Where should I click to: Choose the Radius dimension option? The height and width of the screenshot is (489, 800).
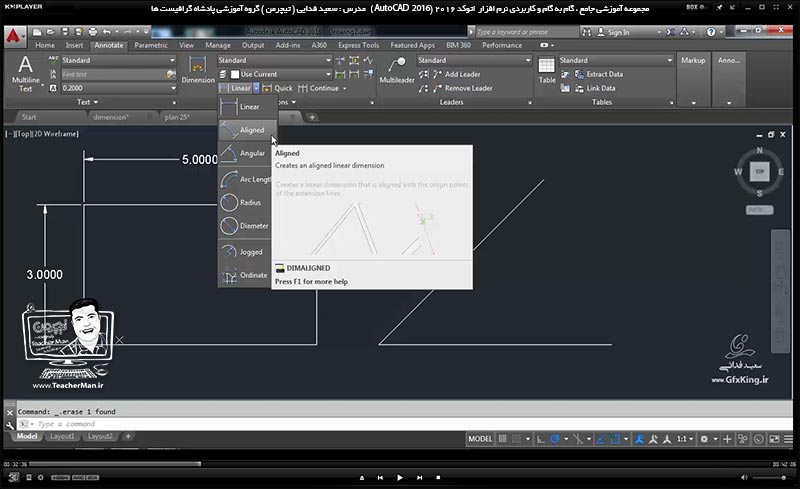pyautogui.click(x=245, y=203)
